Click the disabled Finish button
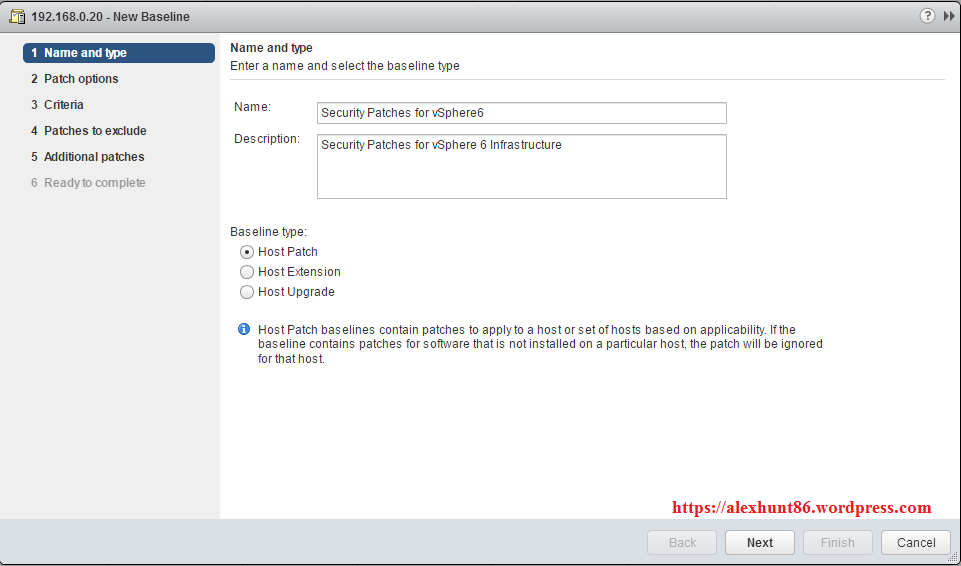Viewport: 961px width, 566px height. [838, 543]
